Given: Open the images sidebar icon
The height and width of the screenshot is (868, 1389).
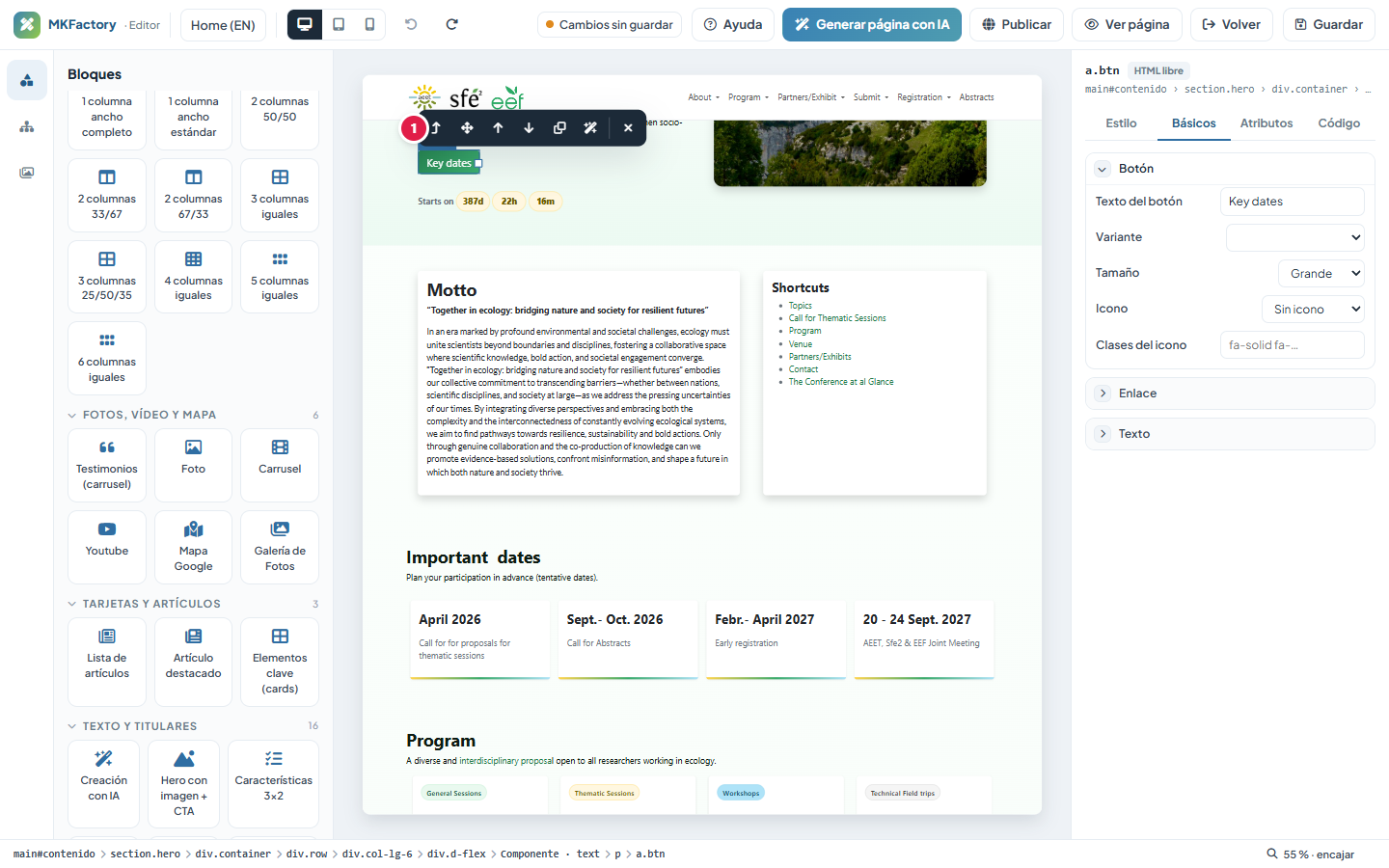Looking at the screenshot, I should pos(27,173).
